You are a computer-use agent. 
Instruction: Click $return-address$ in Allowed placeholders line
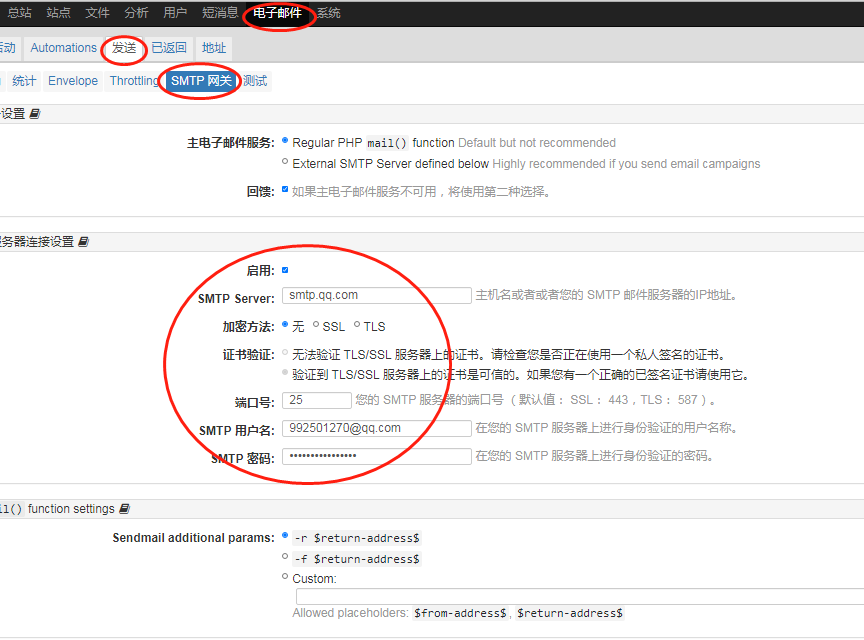(570, 614)
